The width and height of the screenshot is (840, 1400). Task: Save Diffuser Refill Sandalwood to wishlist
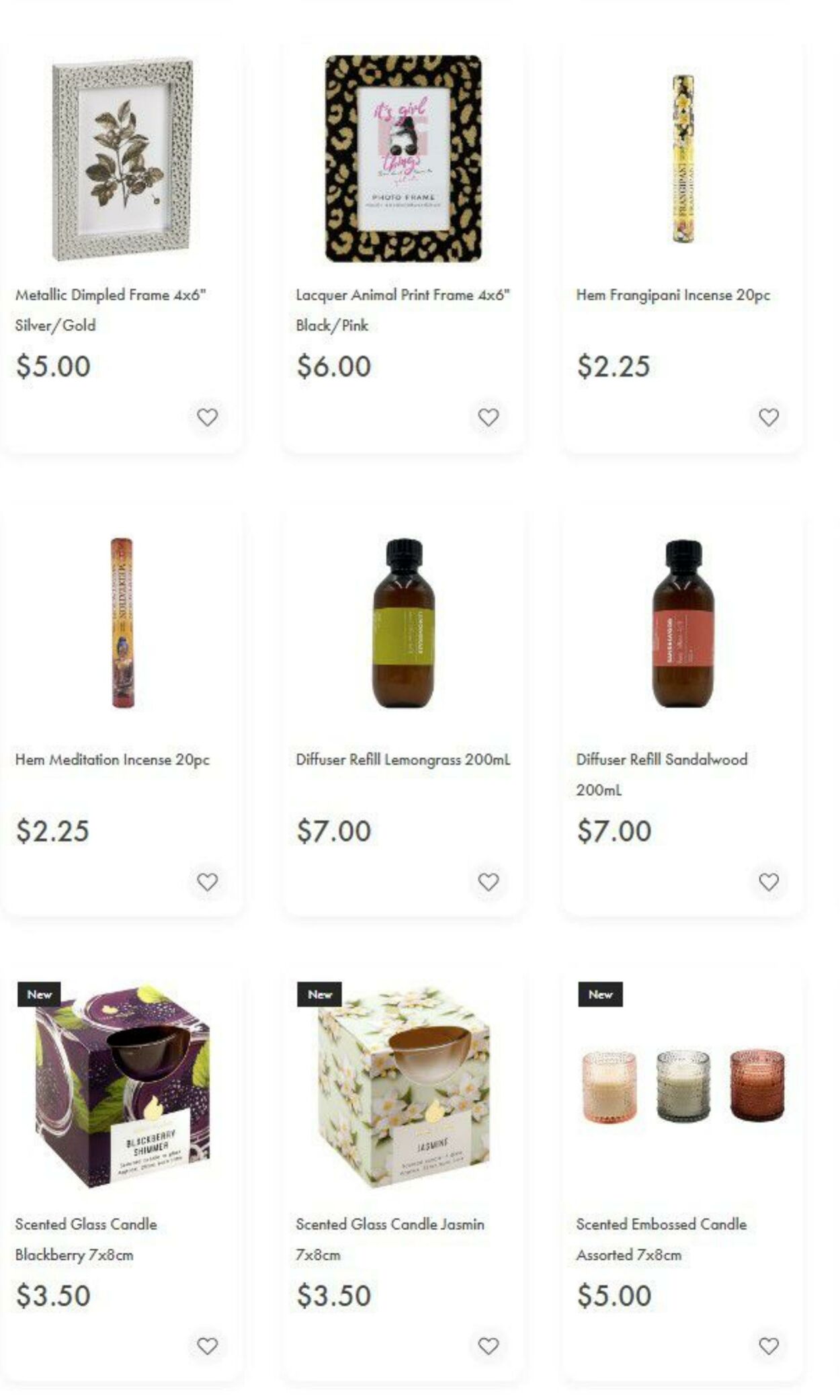pos(769,882)
